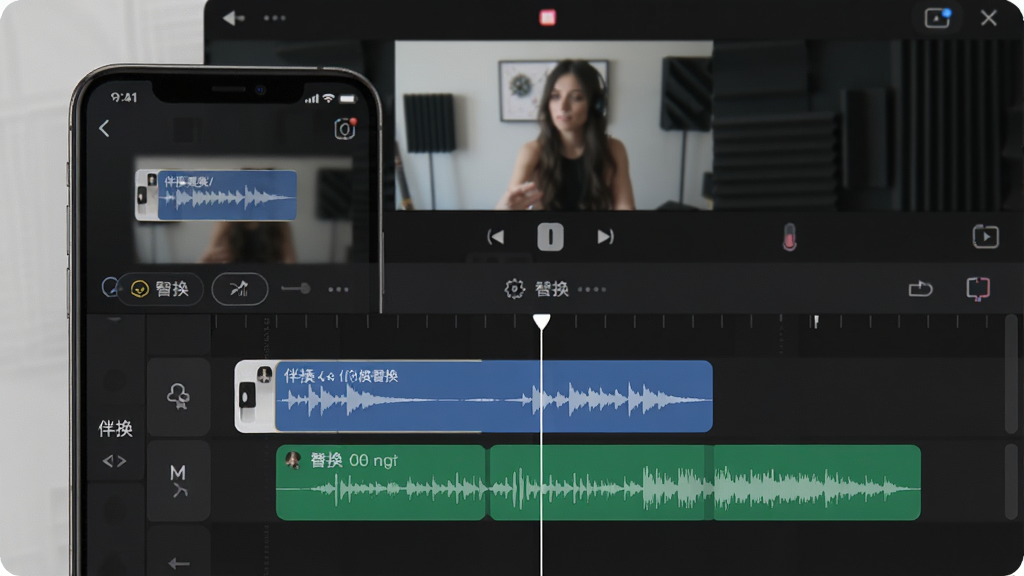The width and height of the screenshot is (1024, 576).
Task: Close the editor with the X button
Action: pyautogui.click(x=989, y=18)
